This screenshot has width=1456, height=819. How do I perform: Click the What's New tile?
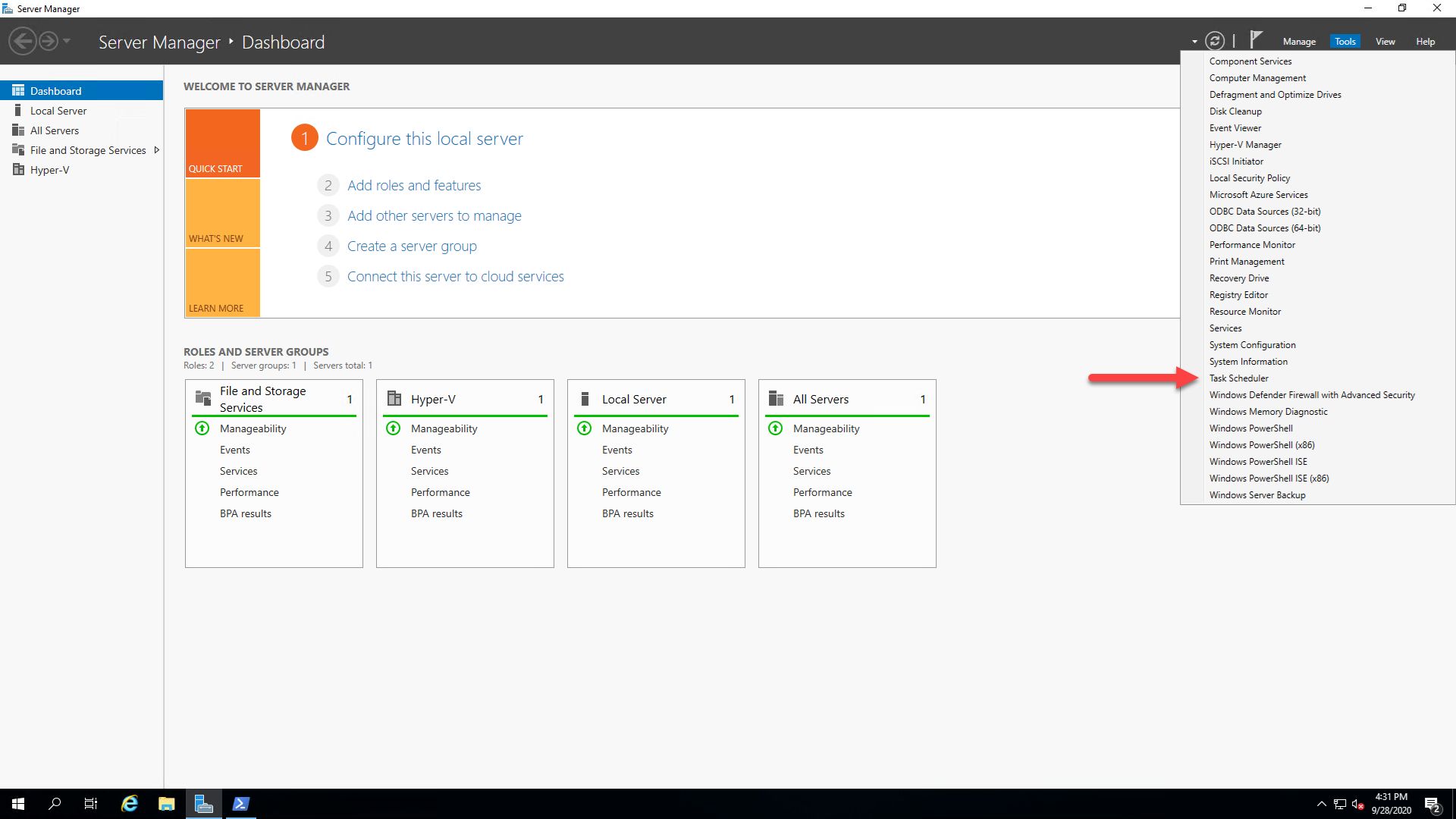pos(223,213)
